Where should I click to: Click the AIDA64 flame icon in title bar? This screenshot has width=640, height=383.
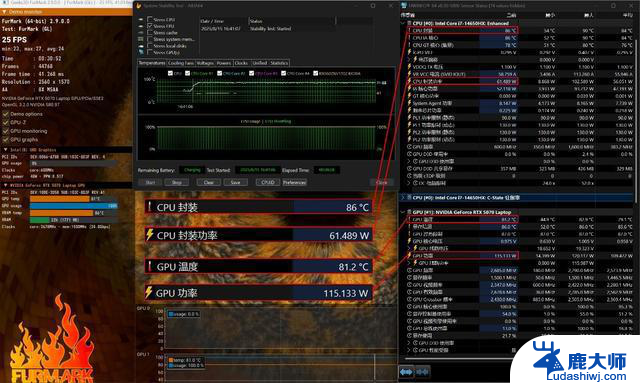139,6
